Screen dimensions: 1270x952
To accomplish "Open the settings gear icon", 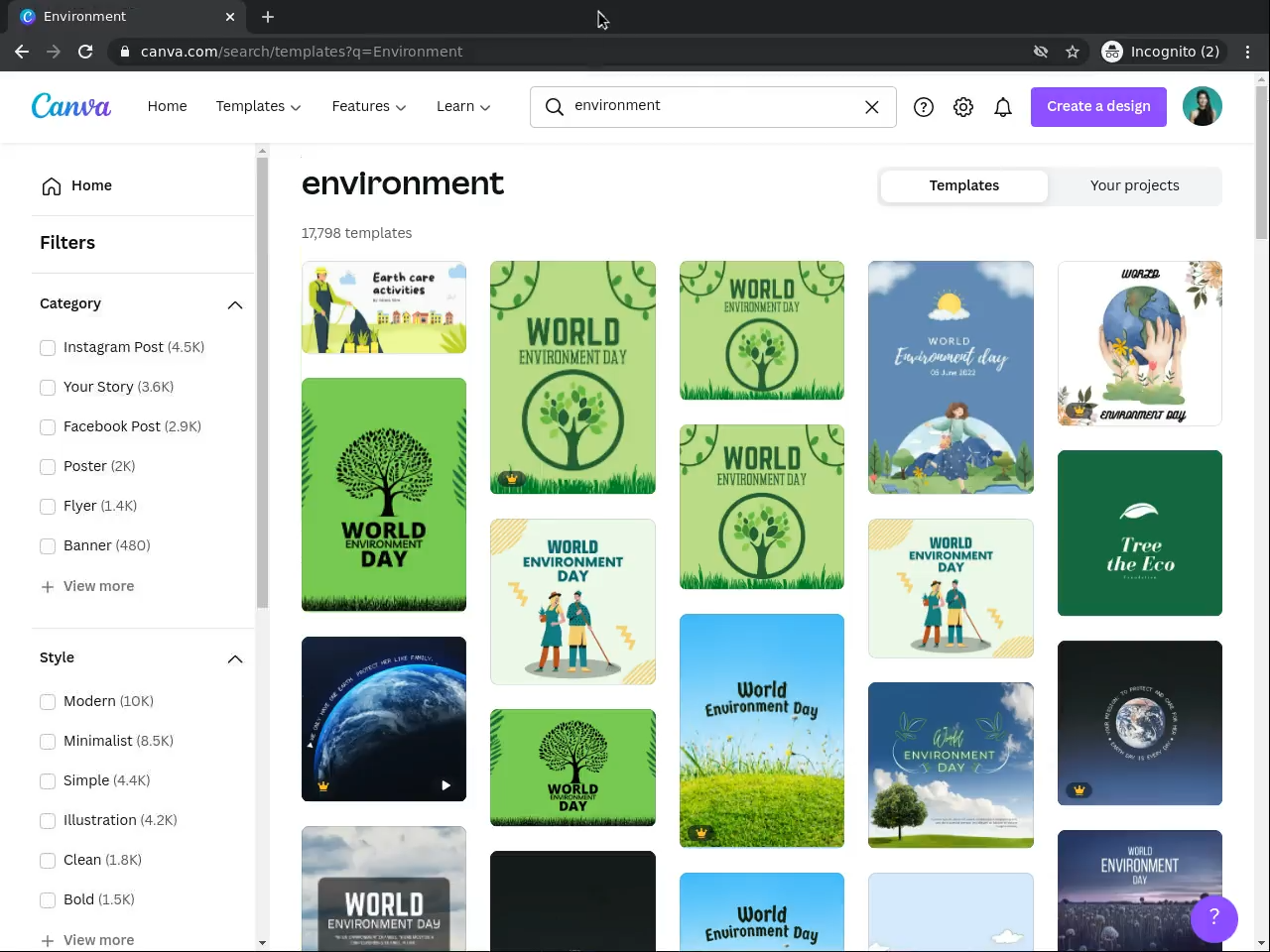I will coord(962,107).
